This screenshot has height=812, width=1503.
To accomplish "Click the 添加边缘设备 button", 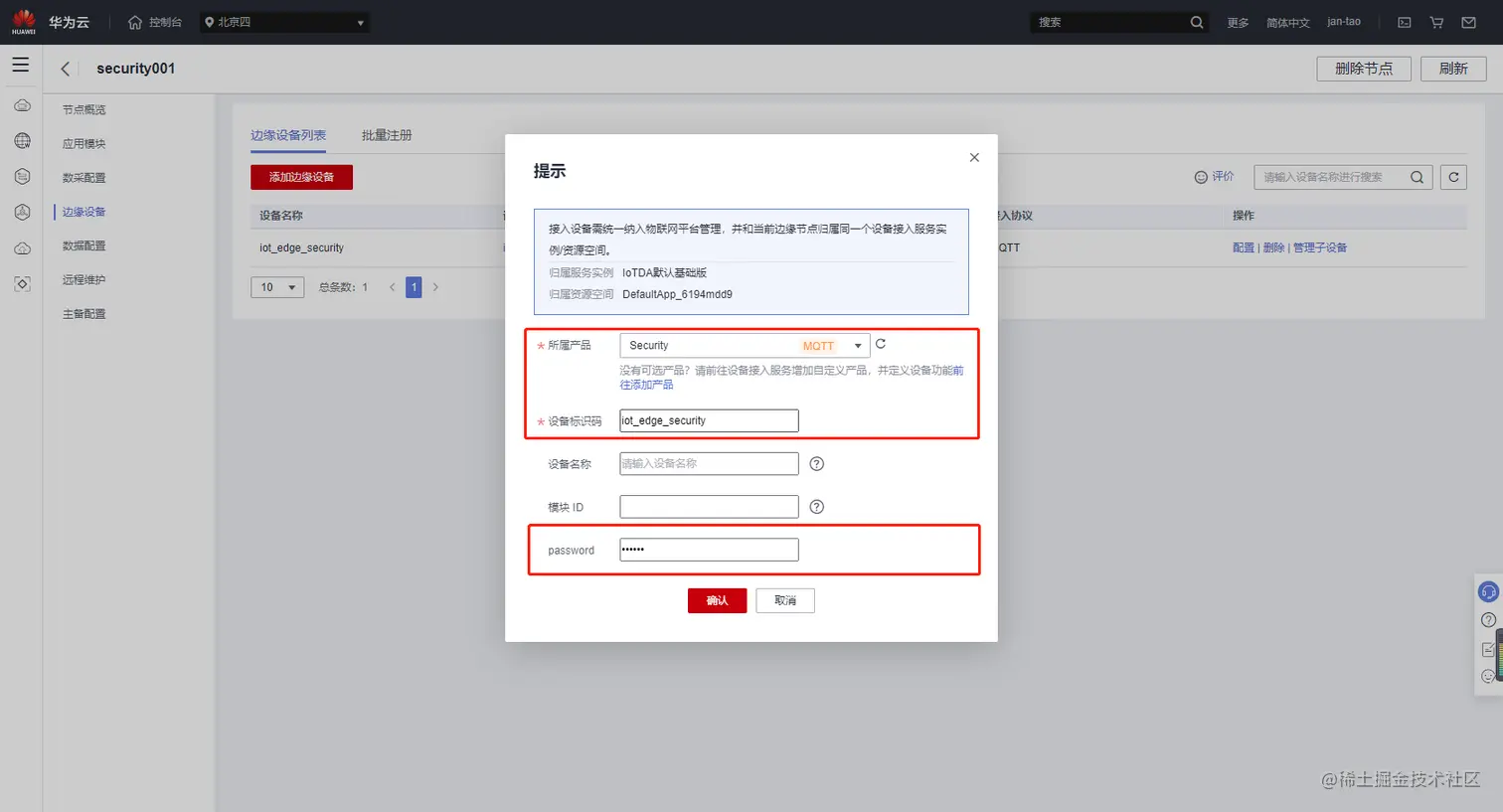I will 301,177.
